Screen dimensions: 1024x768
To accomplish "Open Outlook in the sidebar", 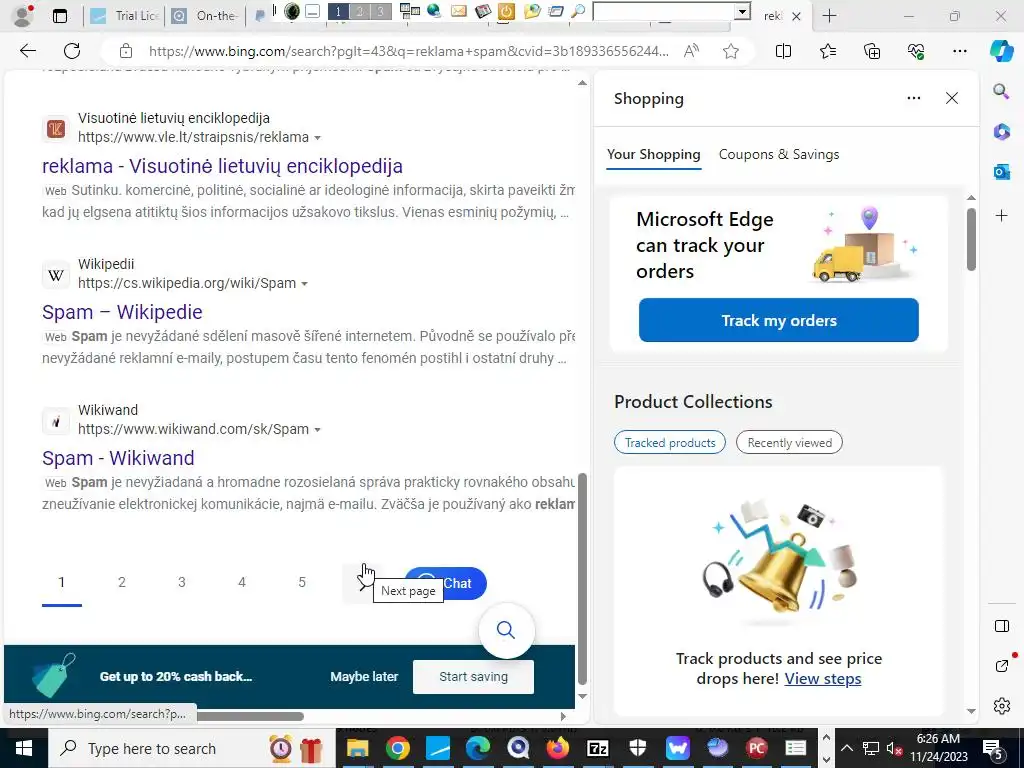I will click(x=1001, y=172).
